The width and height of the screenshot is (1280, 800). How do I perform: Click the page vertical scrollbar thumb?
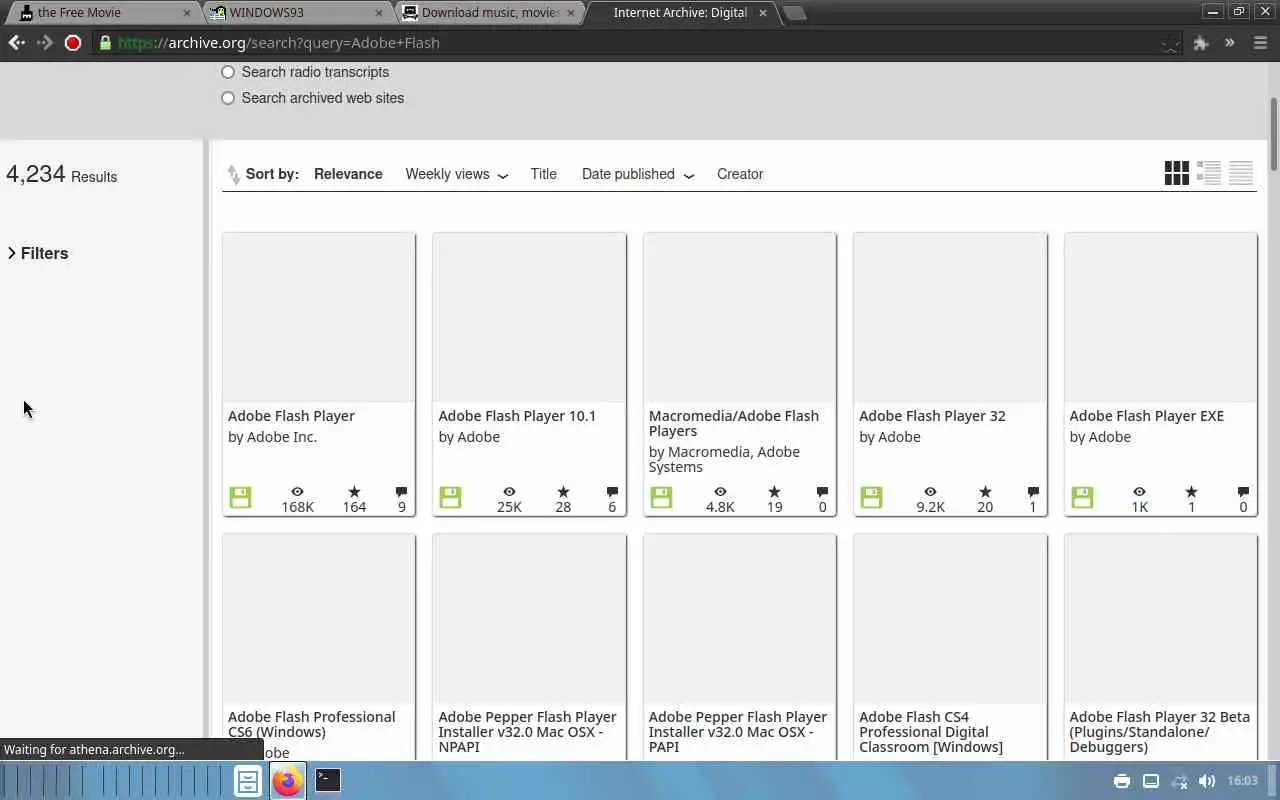click(x=1274, y=134)
